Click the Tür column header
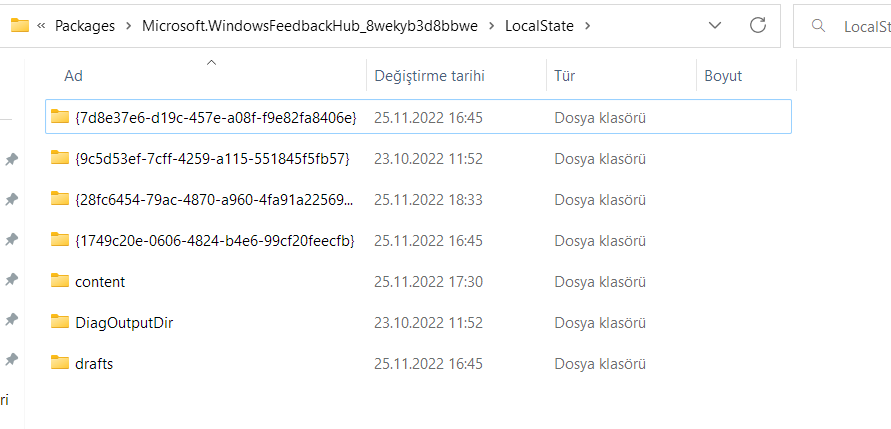This screenshot has width=891, height=429. pos(565,76)
